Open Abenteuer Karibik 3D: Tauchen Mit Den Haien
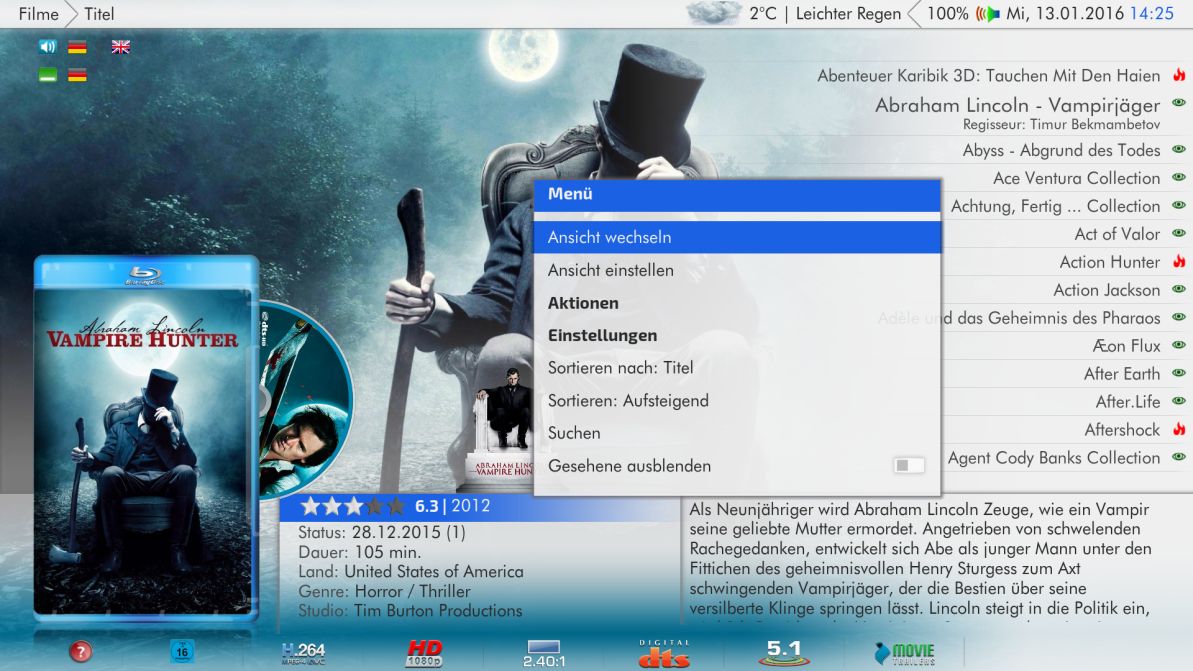This screenshot has height=671, width=1193. 988,75
